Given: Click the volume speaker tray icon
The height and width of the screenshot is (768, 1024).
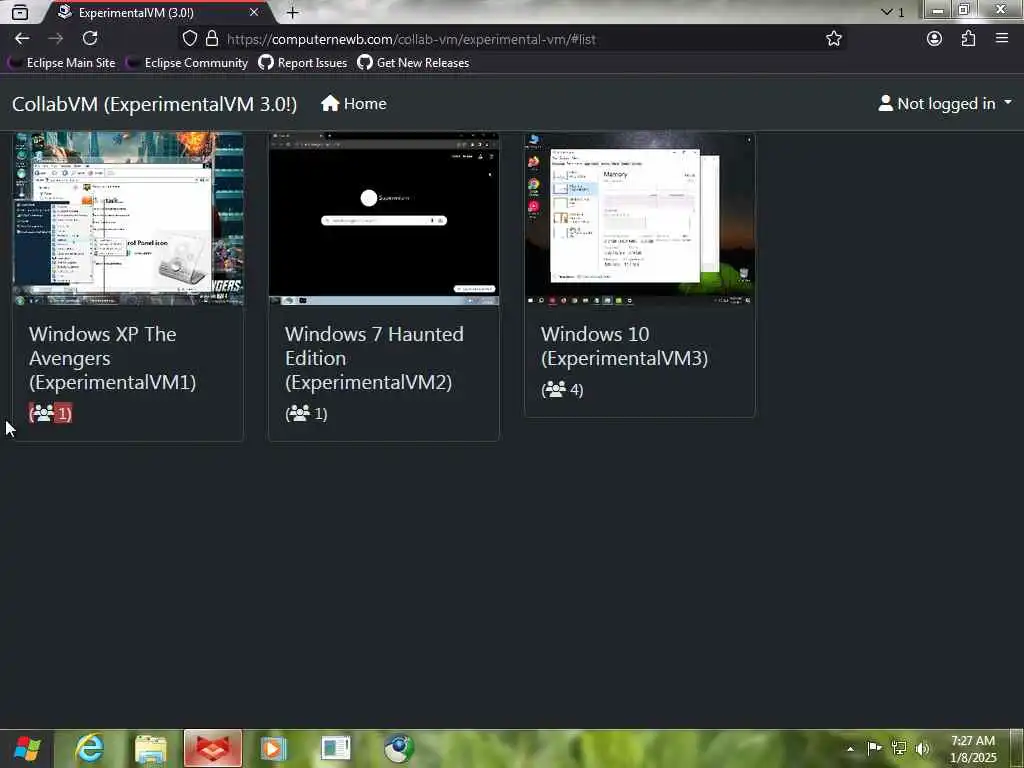Looking at the screenshot, I should pyautogui.click(x=923, y=748).
